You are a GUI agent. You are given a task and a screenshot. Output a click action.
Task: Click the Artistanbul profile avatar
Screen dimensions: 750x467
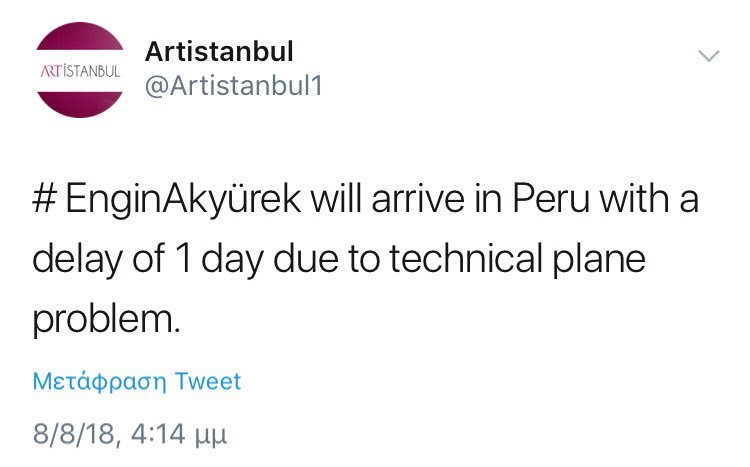click(x=79, y=71)
